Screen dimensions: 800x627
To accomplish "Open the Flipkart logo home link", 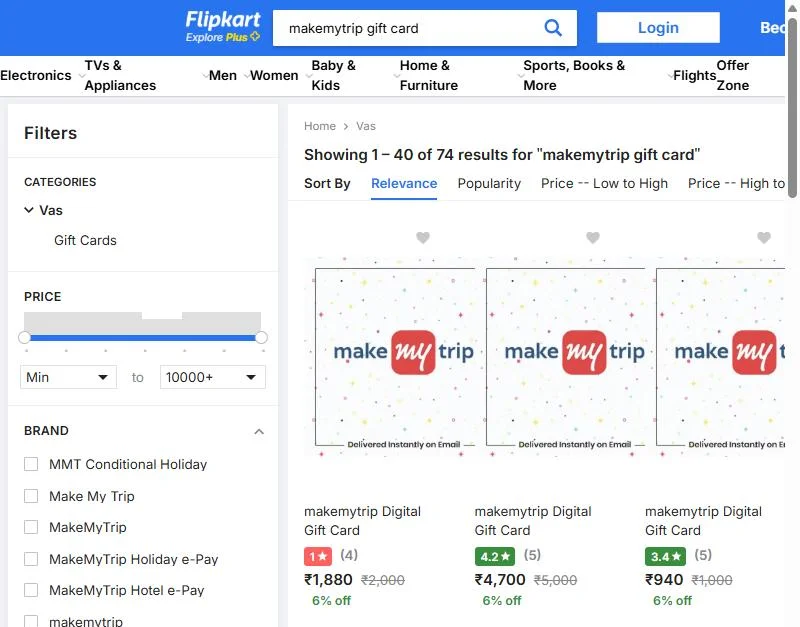I will click(222, 20).
